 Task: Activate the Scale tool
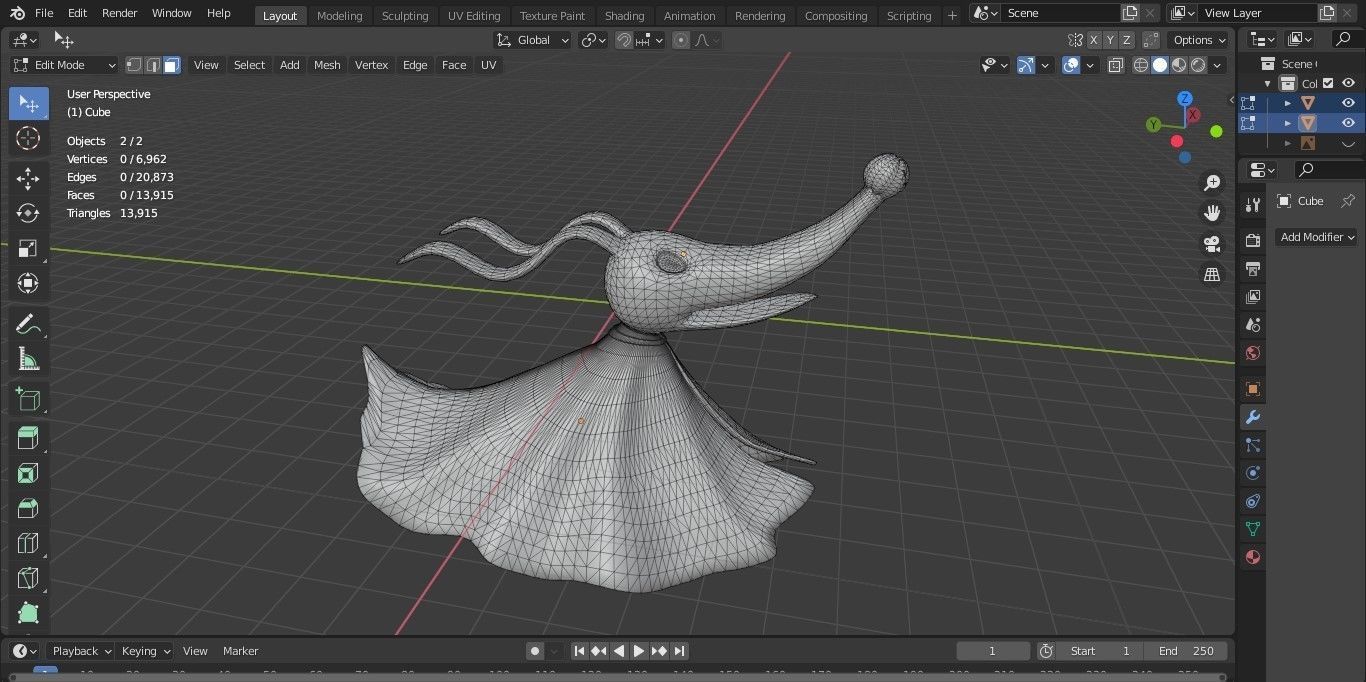[28, 248]
